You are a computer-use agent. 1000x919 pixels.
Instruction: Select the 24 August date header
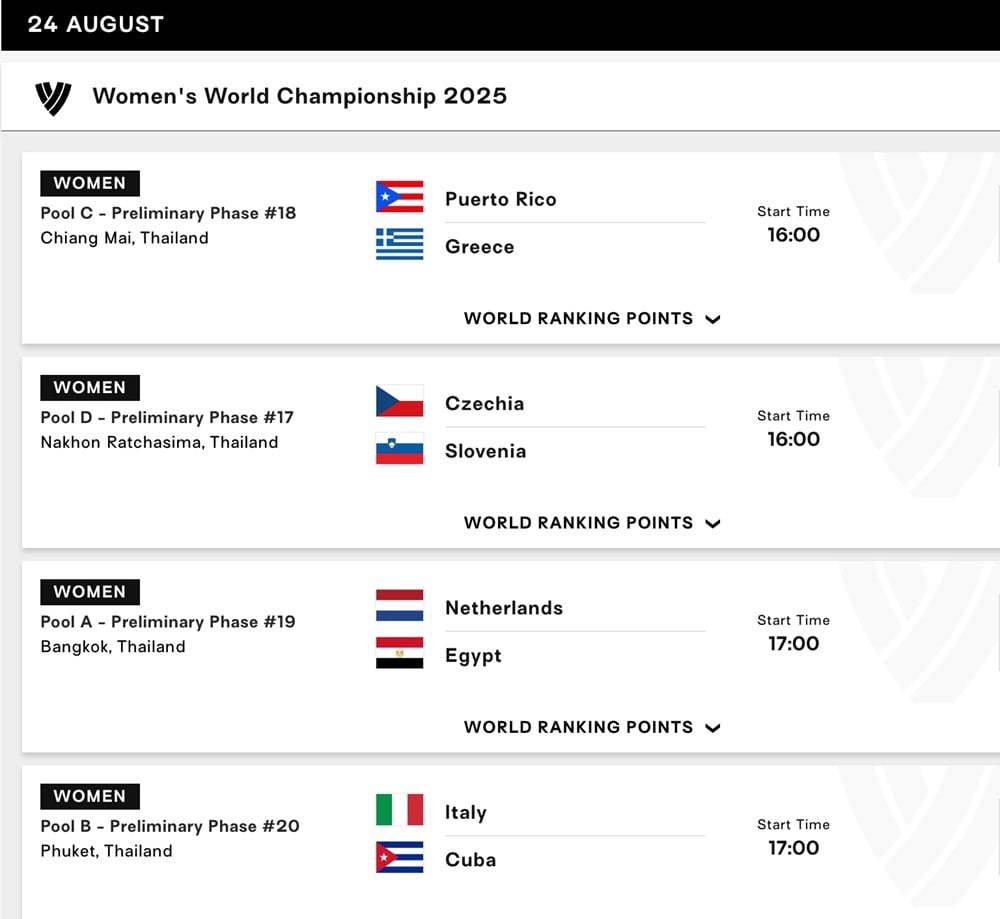click(96, 24)
